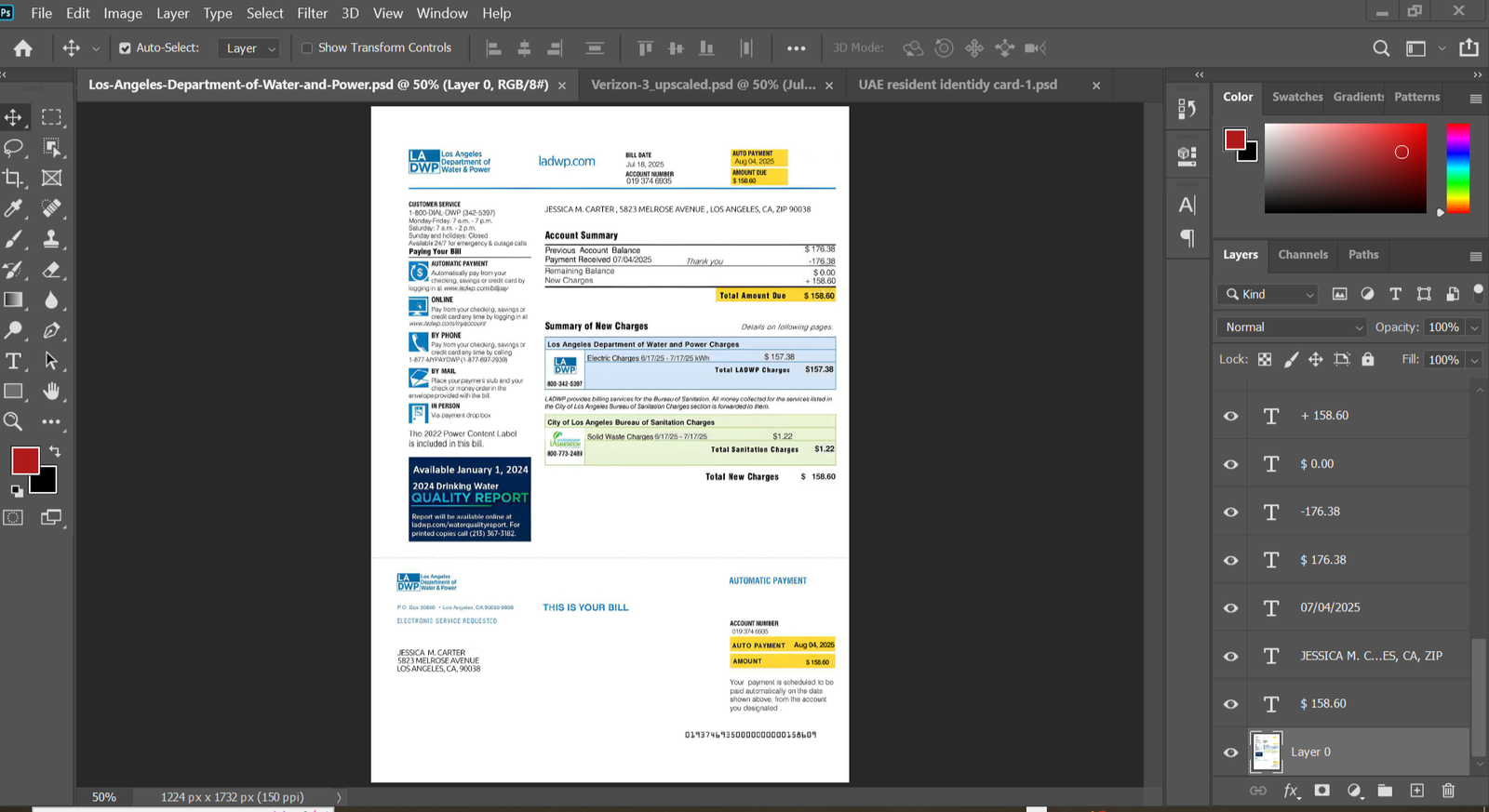This screenshot has width=1489, height=812.
Task: Hide the JESSICA M. C...ES text layer
Action: (1231, 657)
